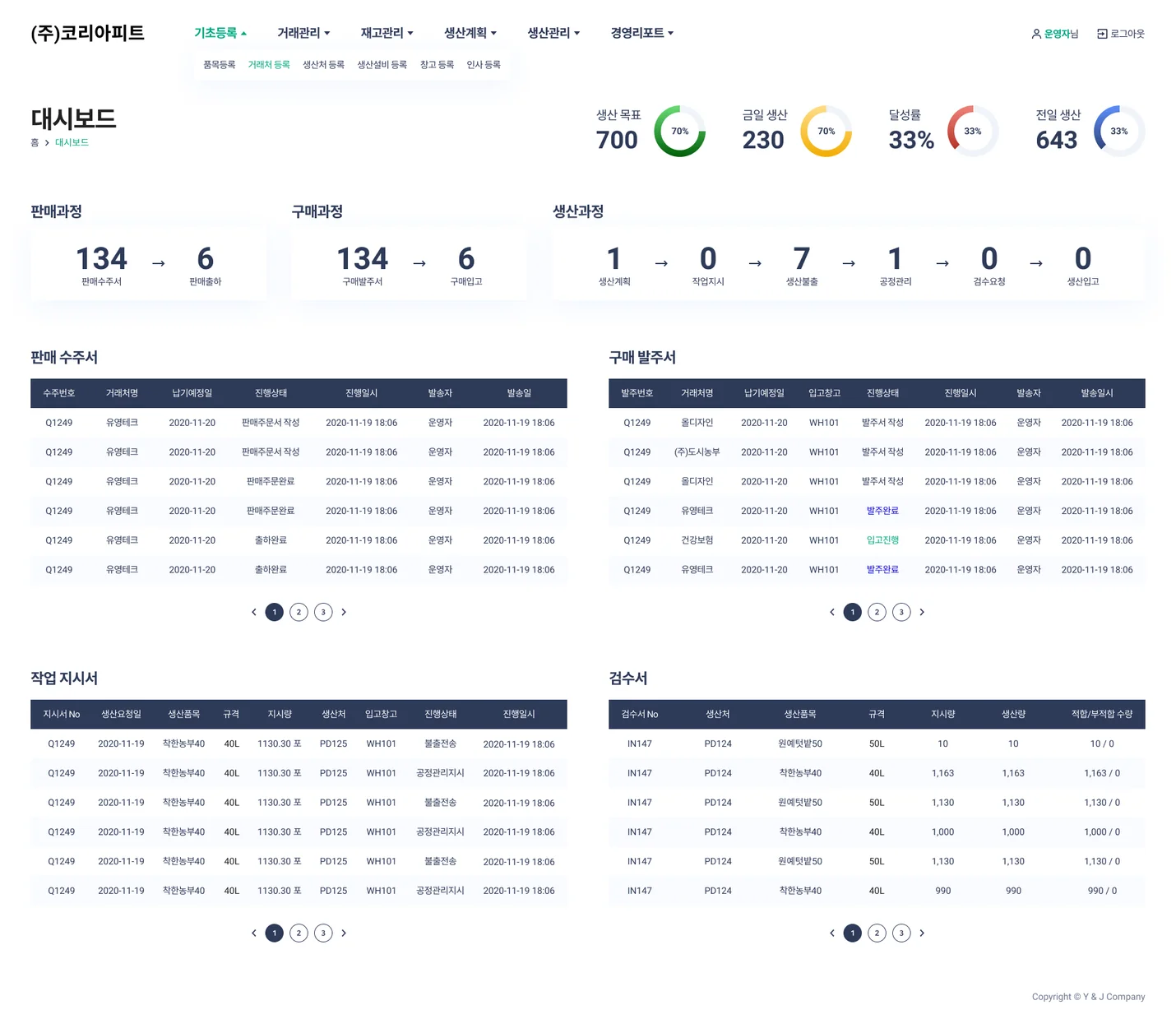Select 창고 등록 submenu item
This screenshot has width=1176, height=1033.
coord(437,64)
